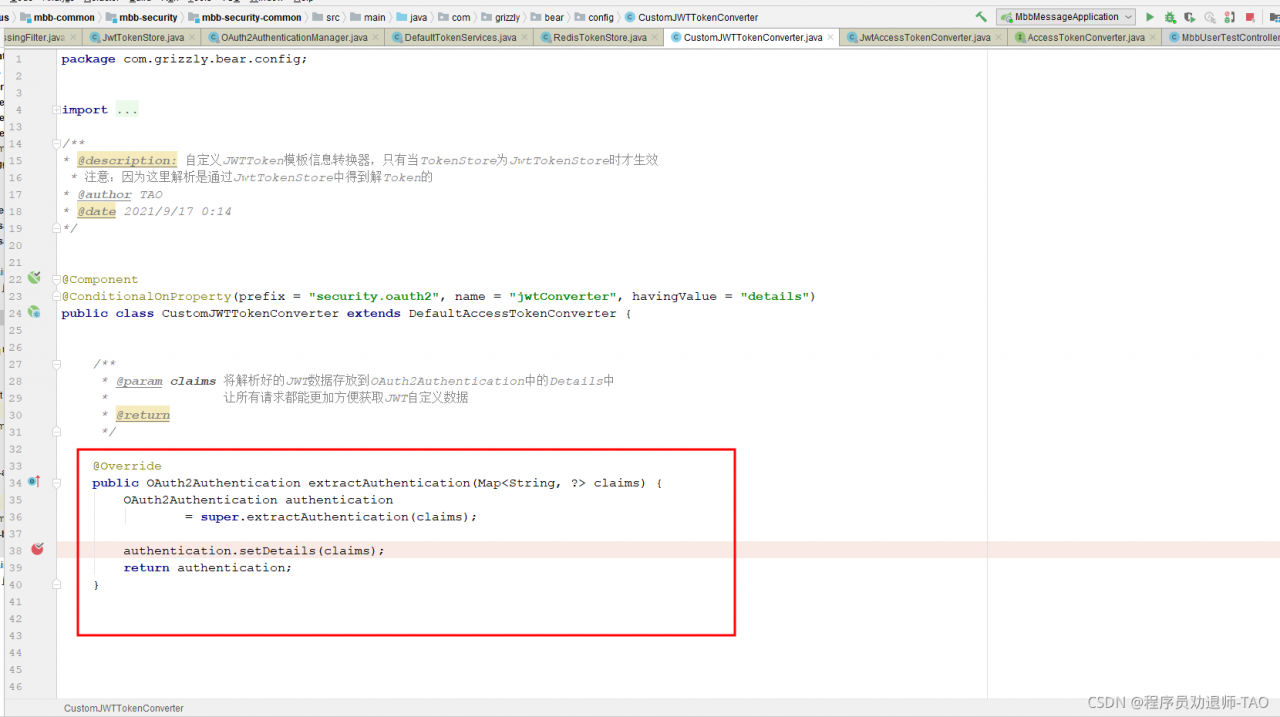
Task: Click the grizzly package breadcrumb
Action: (x=499, y=17)
